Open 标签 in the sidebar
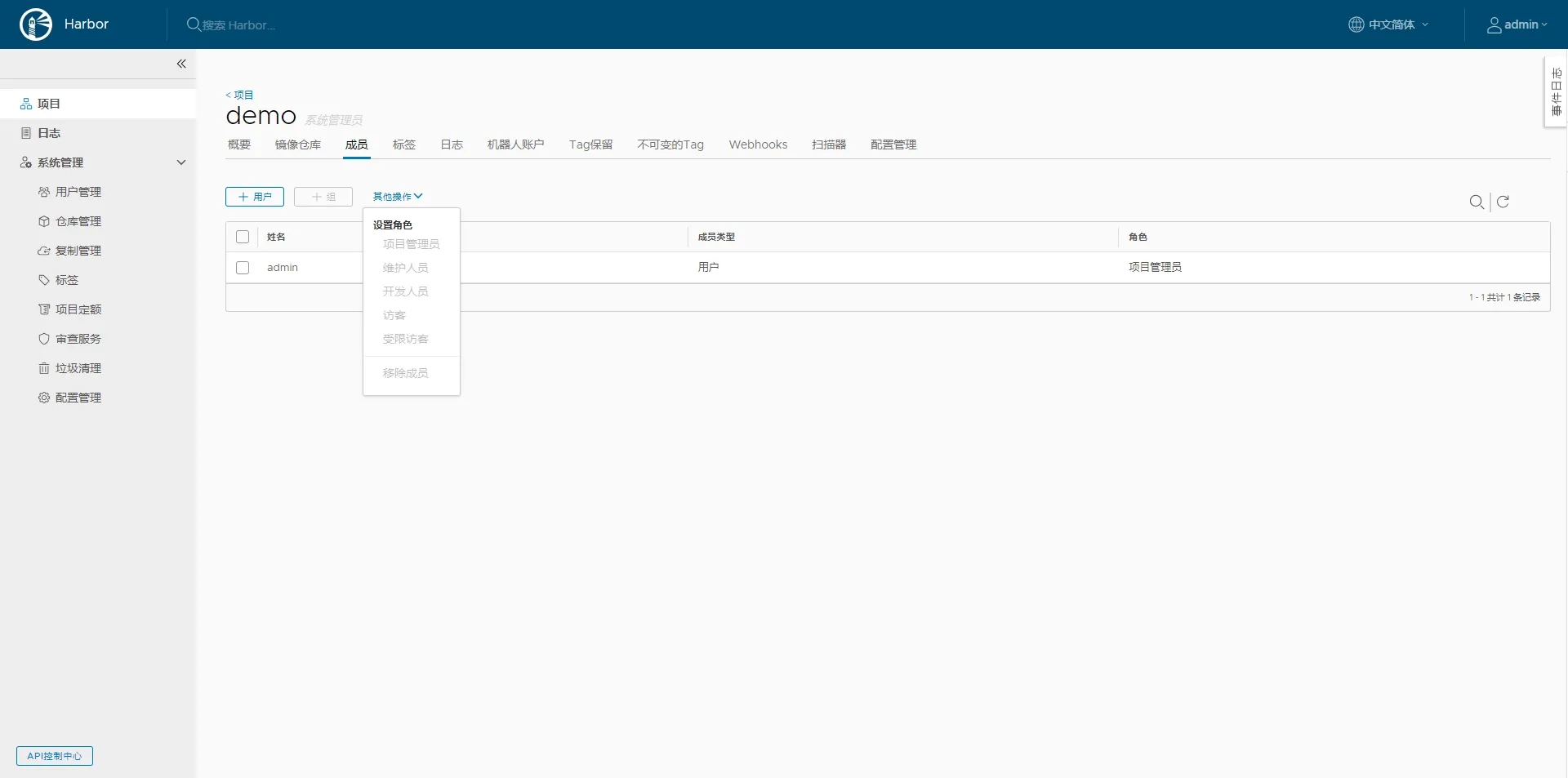The width and height of the screenshot is (1568, 778). (x=67, y=280)
